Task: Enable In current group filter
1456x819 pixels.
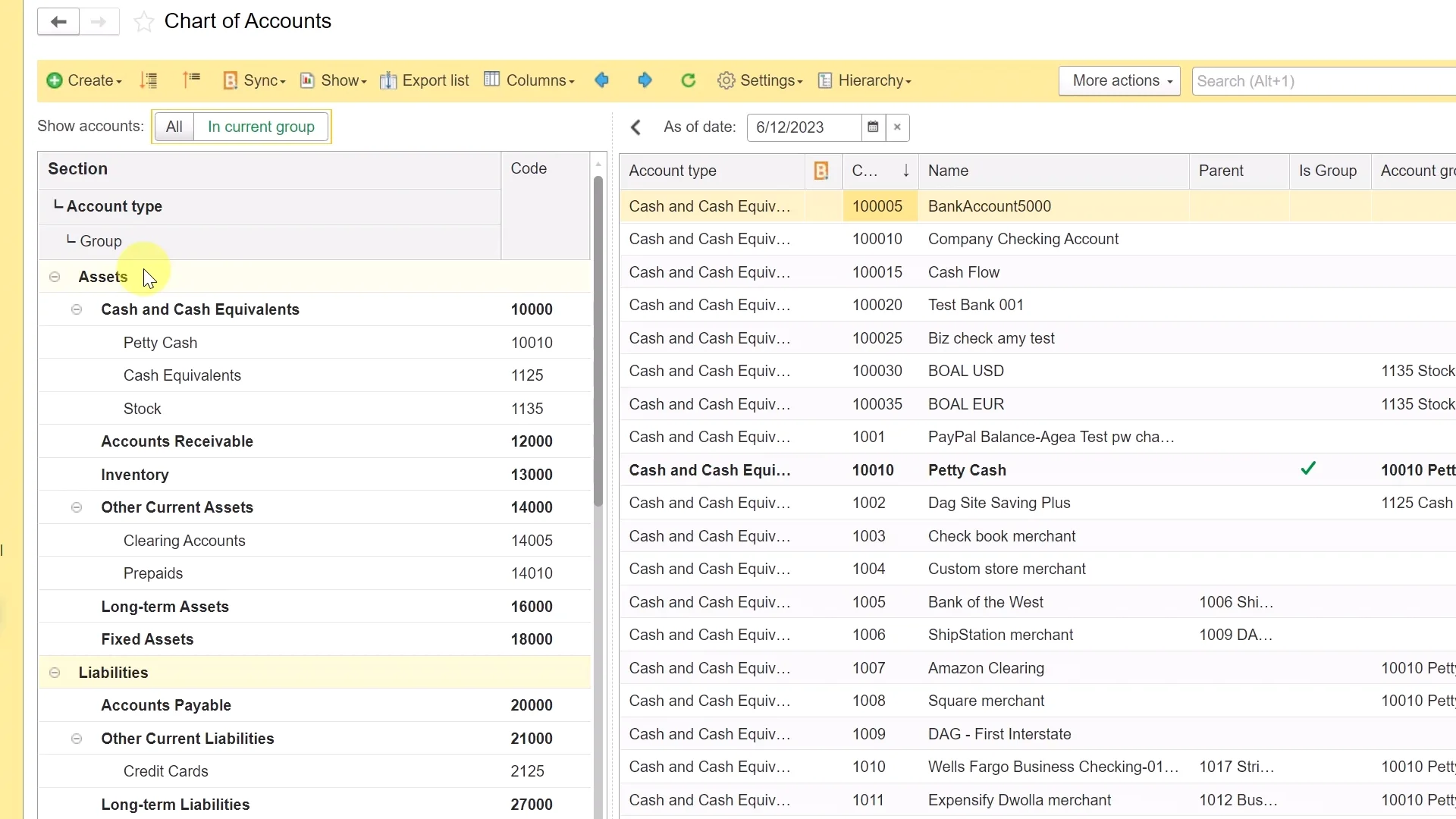Action: pos(261,127)
